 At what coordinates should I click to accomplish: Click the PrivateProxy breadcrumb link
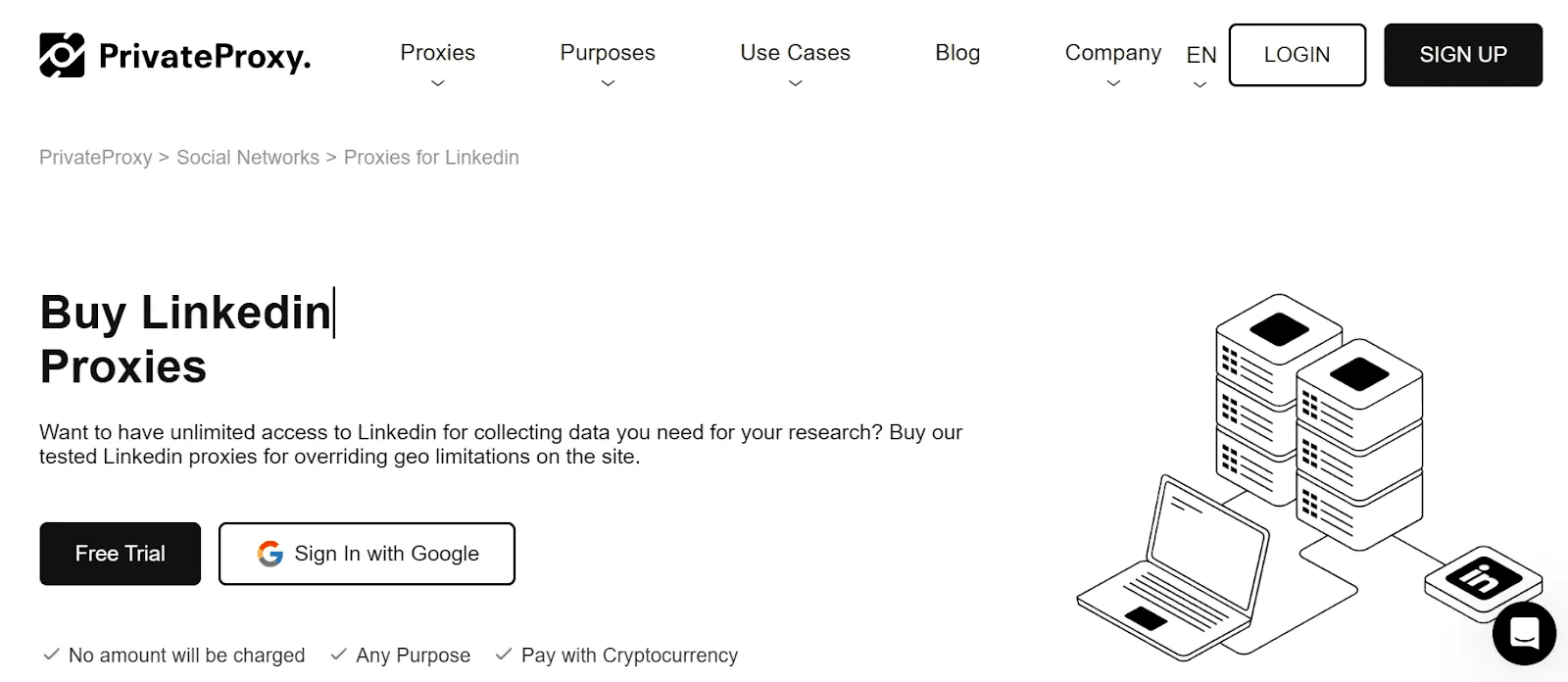(x=96, y=158)
